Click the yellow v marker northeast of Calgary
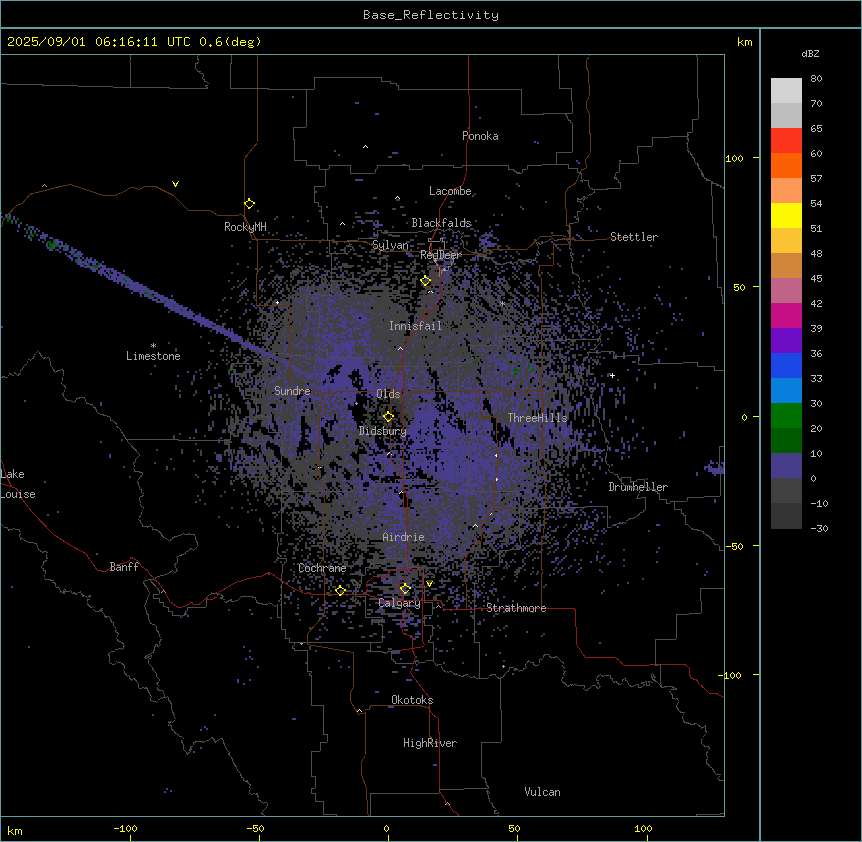The image size is (862, 842). pyautogui.click(x=429, y=584)
